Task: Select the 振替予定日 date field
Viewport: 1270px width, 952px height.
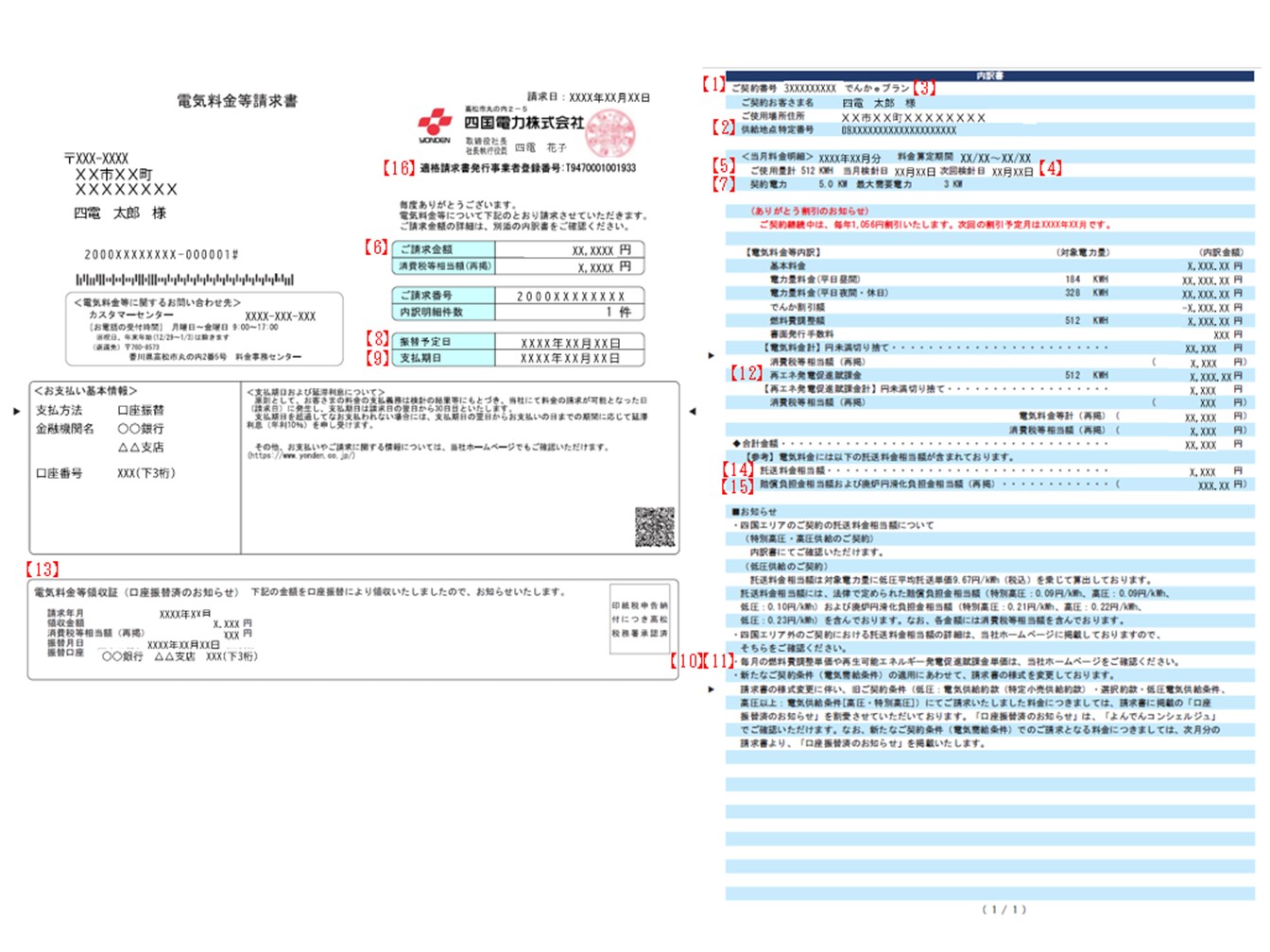Action: tap(570, 342)
